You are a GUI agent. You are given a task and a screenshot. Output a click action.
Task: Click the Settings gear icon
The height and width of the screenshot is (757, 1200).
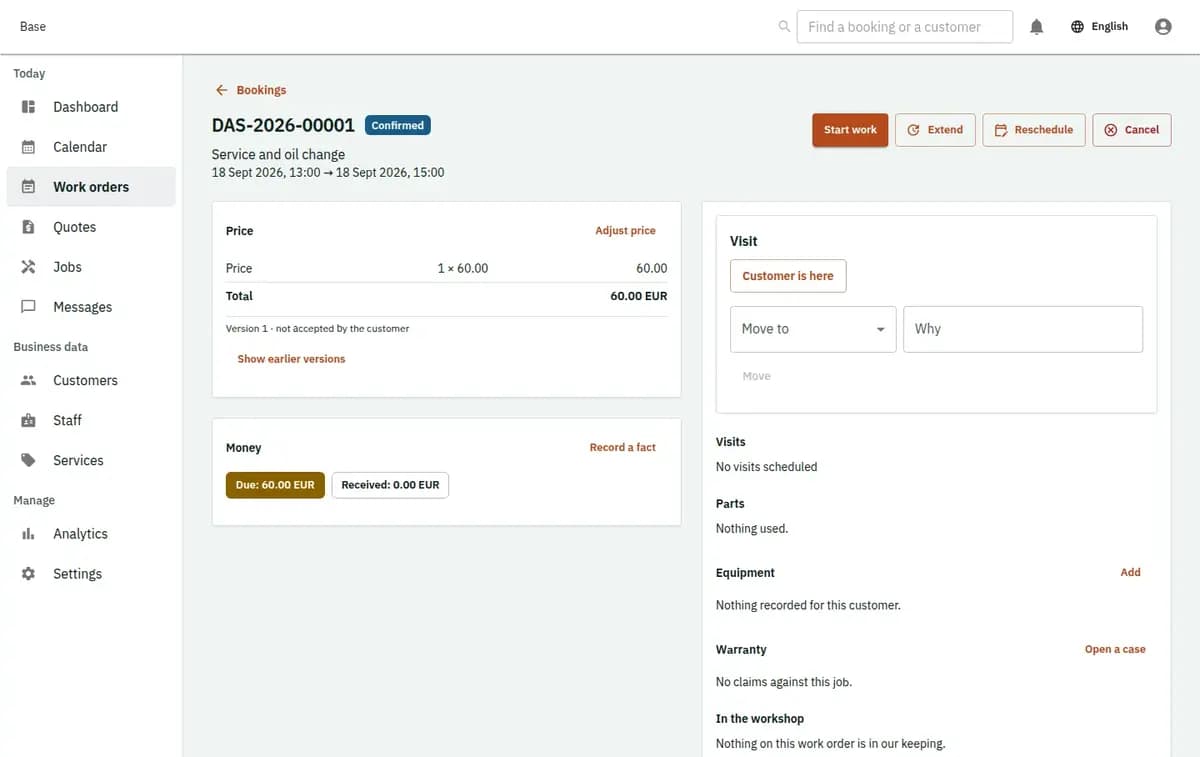[29, 574]
